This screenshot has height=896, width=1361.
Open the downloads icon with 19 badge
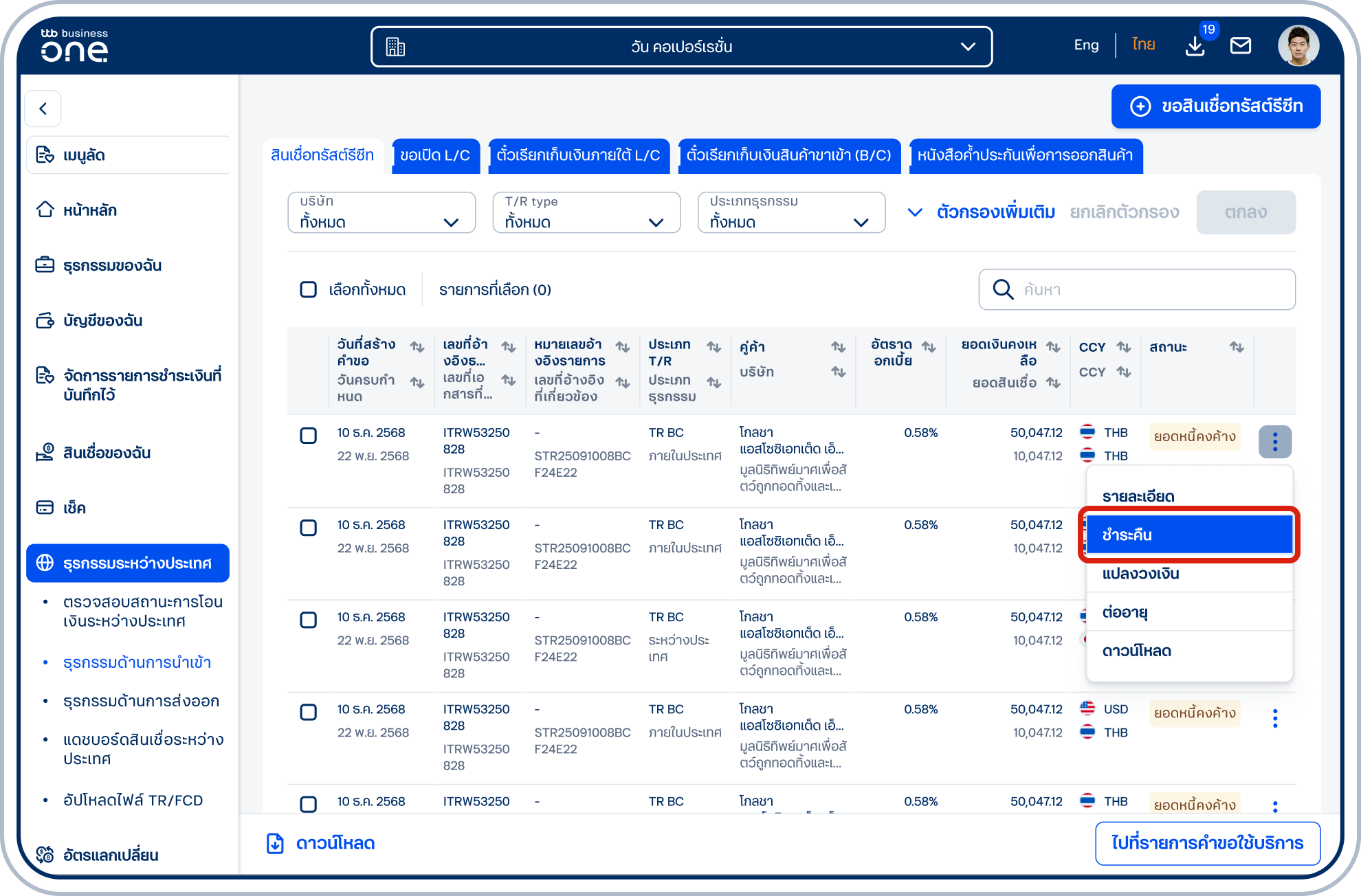(1195, 46)
